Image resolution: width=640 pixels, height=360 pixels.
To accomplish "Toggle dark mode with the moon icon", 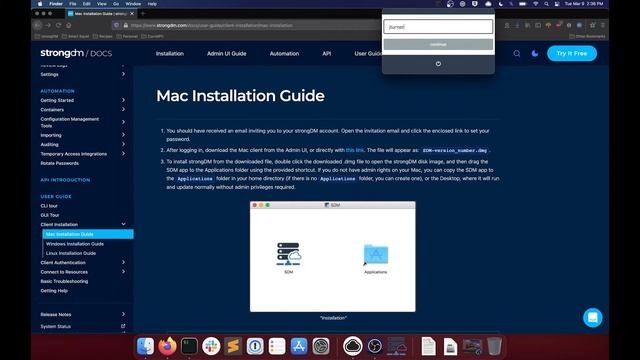I will pyautogui.click(x=535, y=53).
